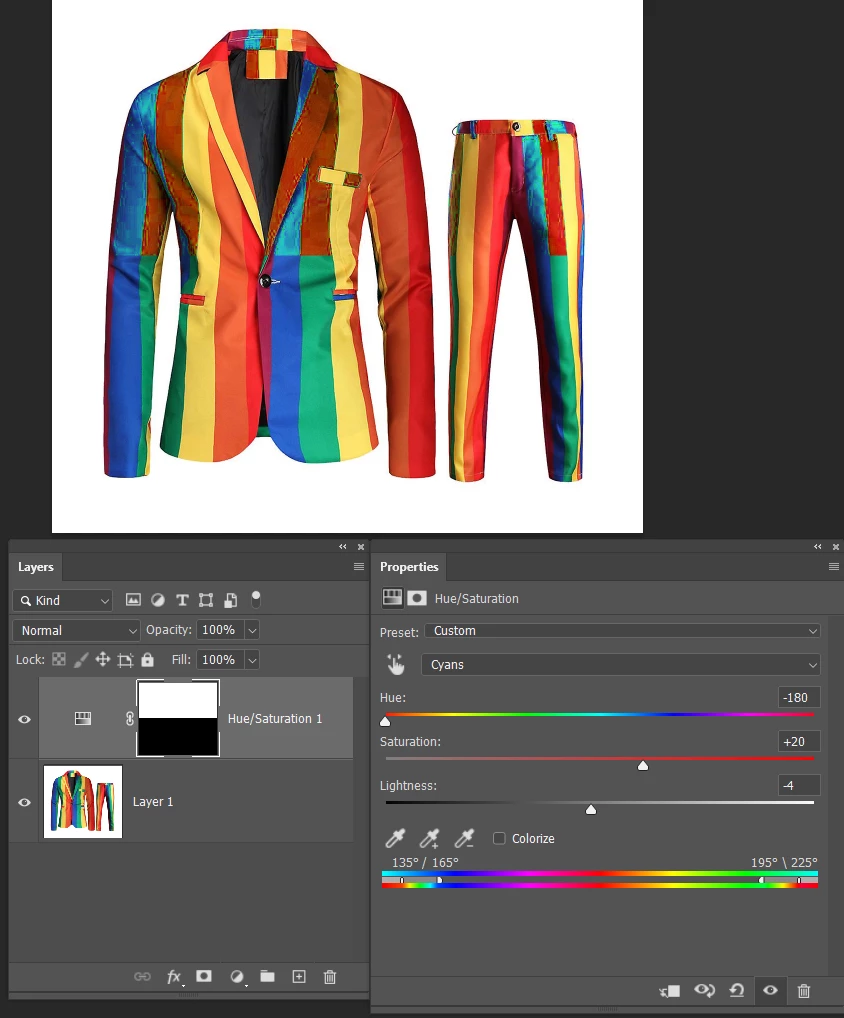Image resolution: width=844 pixels, height=1018 pixels.
Task: Open the Kind filter dropdown
Action: [62, 601]
